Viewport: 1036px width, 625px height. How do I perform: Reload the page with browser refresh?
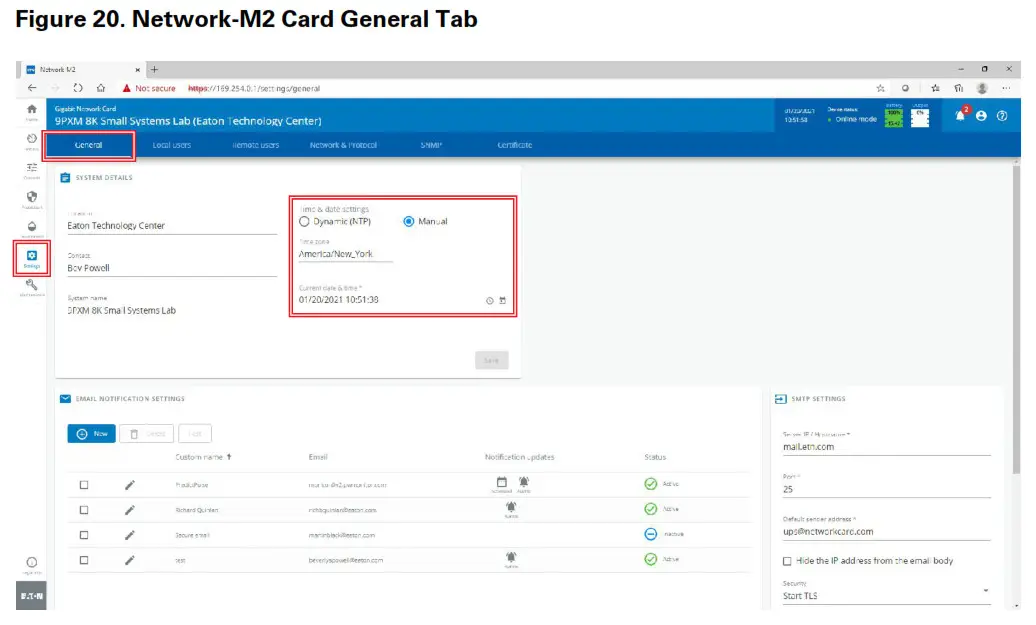click(78, 88)
